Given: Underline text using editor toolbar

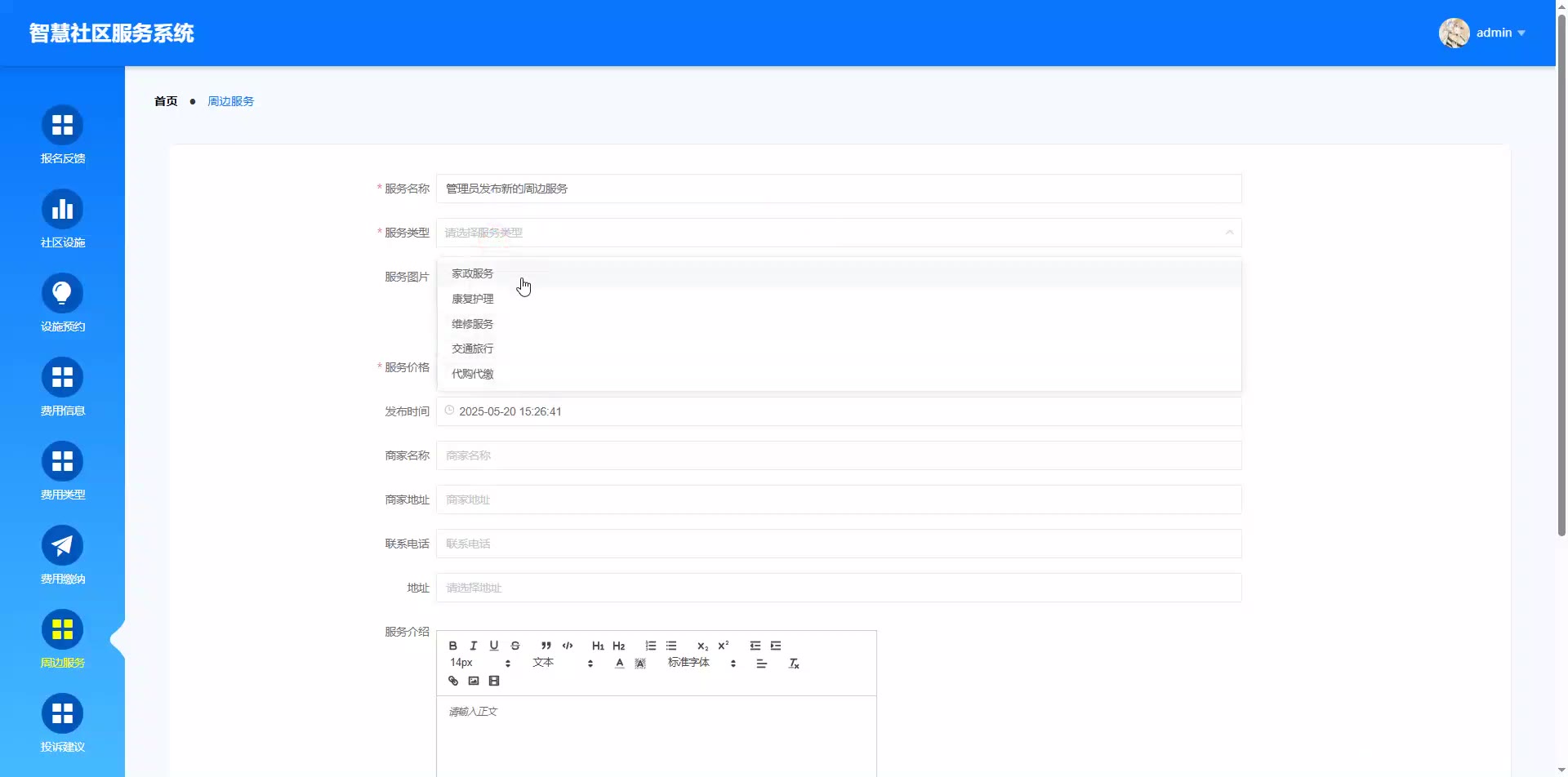Looking at the screenshot, I should click(494, 646).
